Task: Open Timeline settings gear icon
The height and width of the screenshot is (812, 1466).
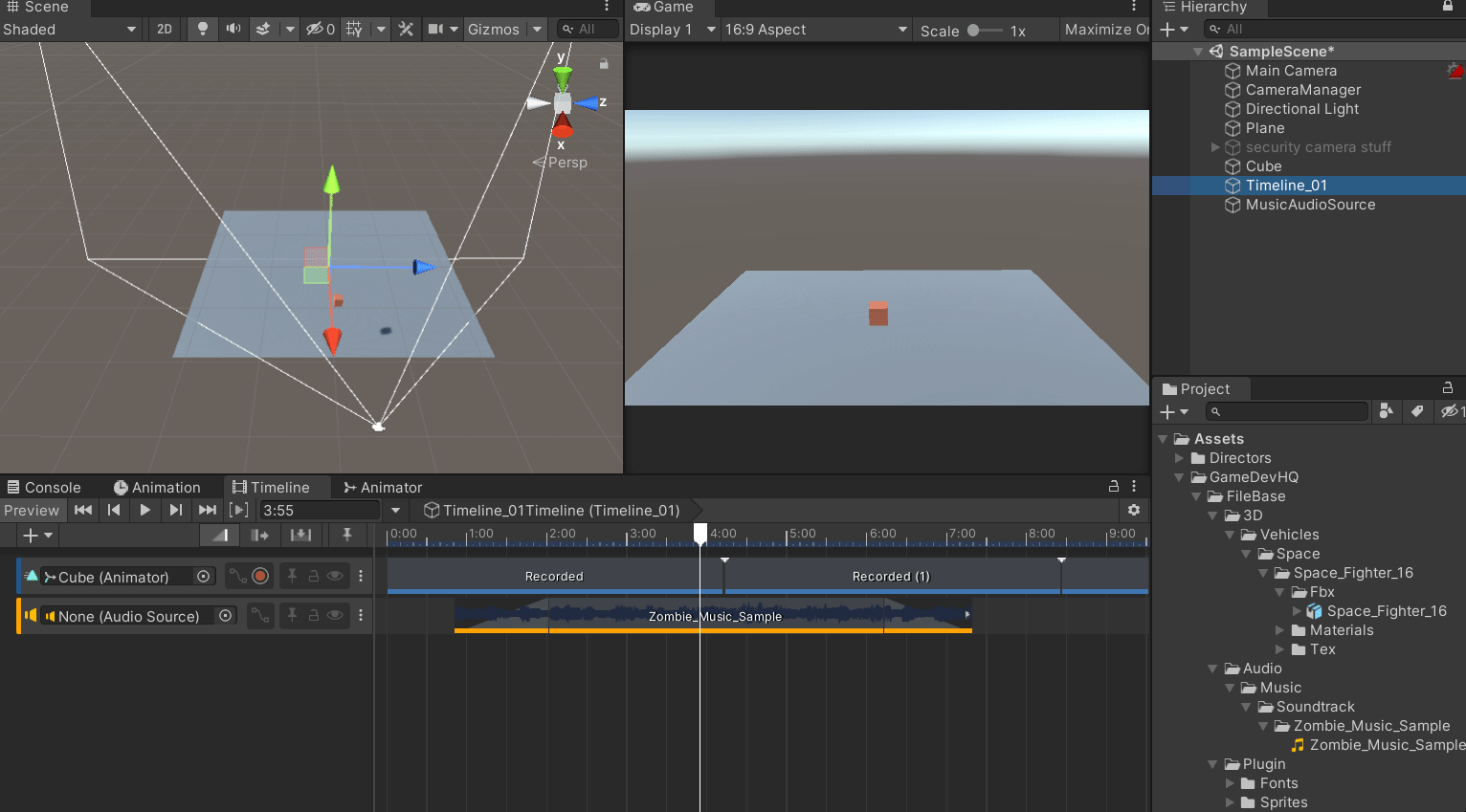Action: coord(1134,510)
